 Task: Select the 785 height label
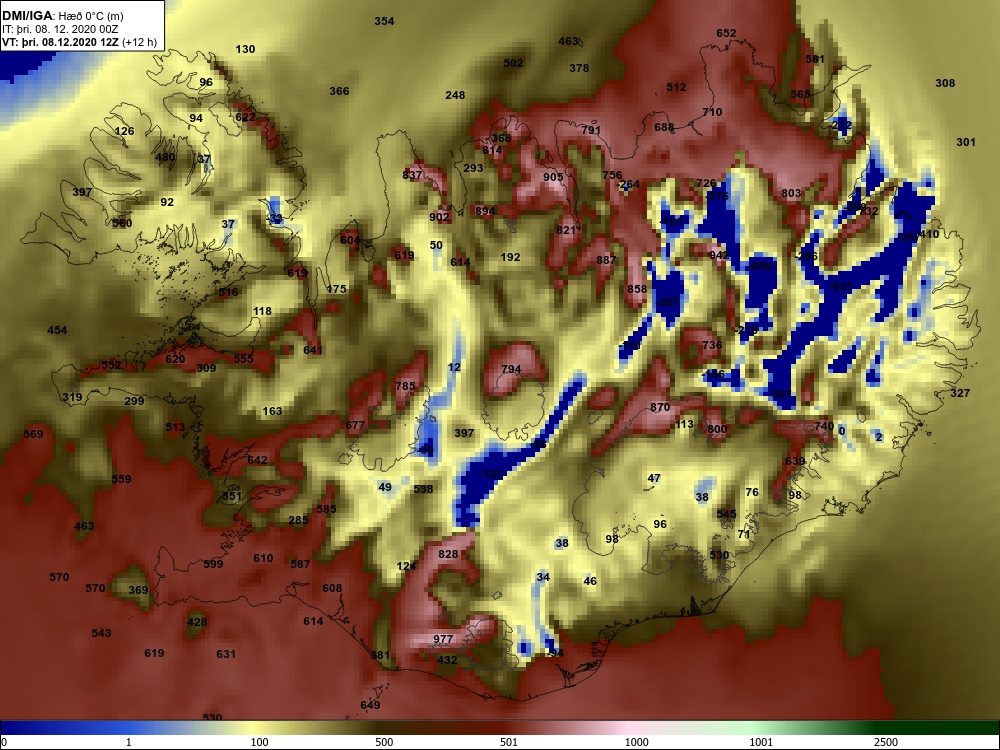click(405, 386)
